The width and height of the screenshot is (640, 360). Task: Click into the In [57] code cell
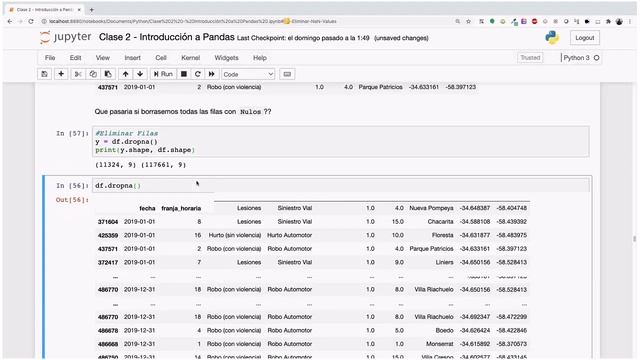pyautogui.click(x=341, y=142)
